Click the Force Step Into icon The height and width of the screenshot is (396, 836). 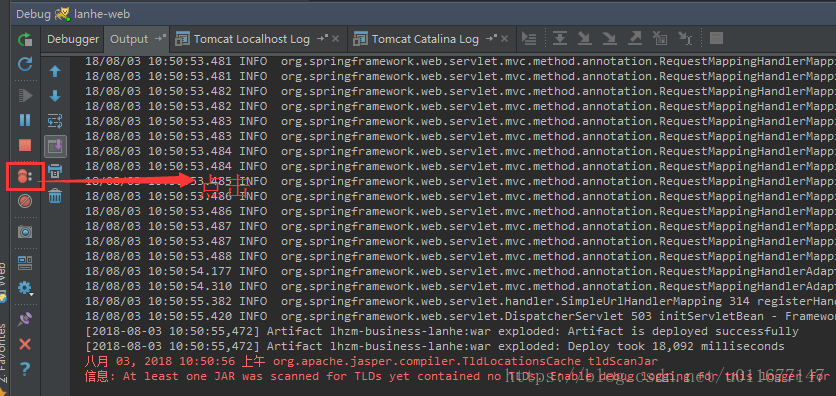coord(609,38)
